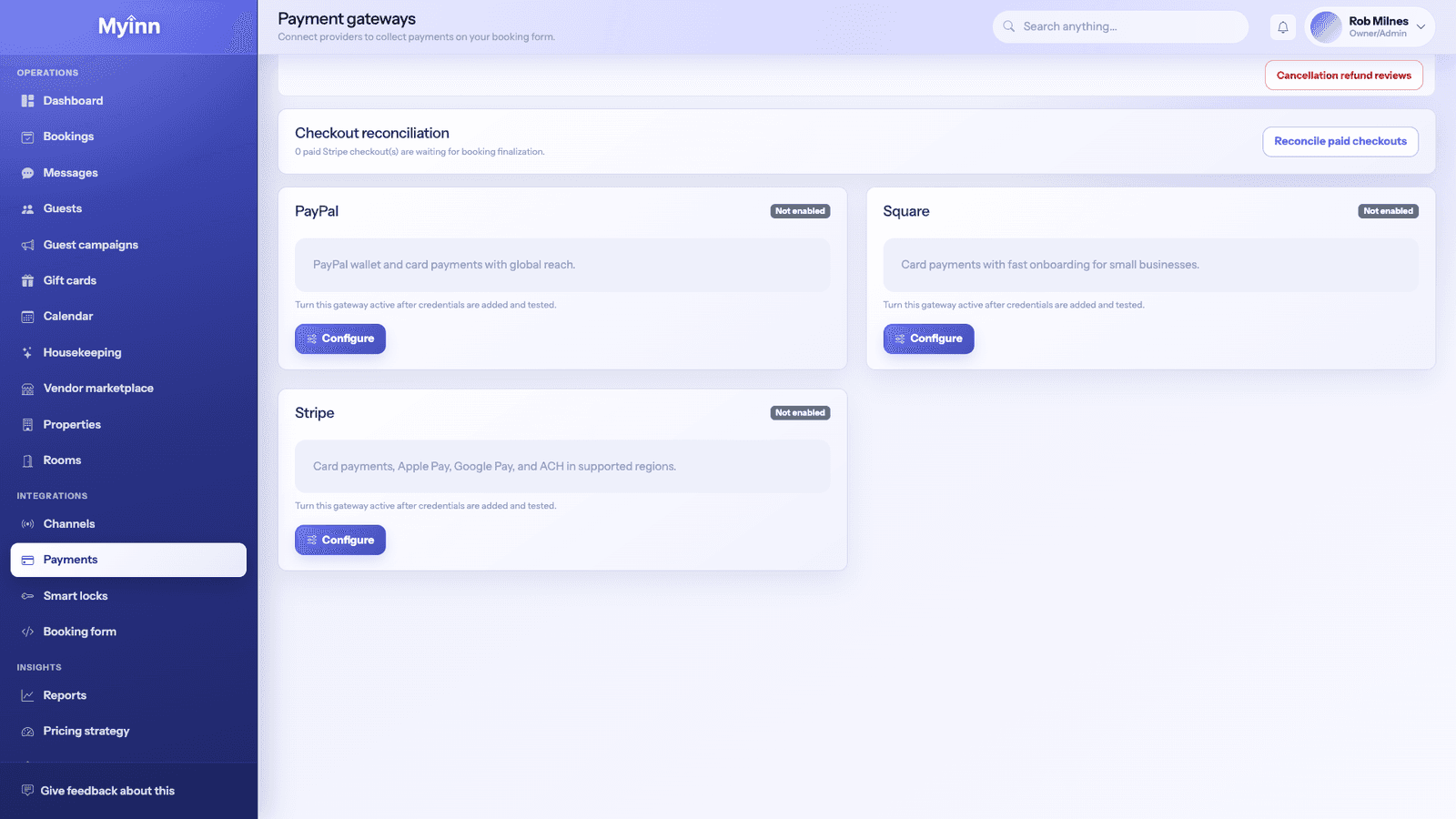This screenshot has width=1456, height=819.
Task: Configure the Stripe gateway
Action: pyautogui.click(x=340, y=540)
